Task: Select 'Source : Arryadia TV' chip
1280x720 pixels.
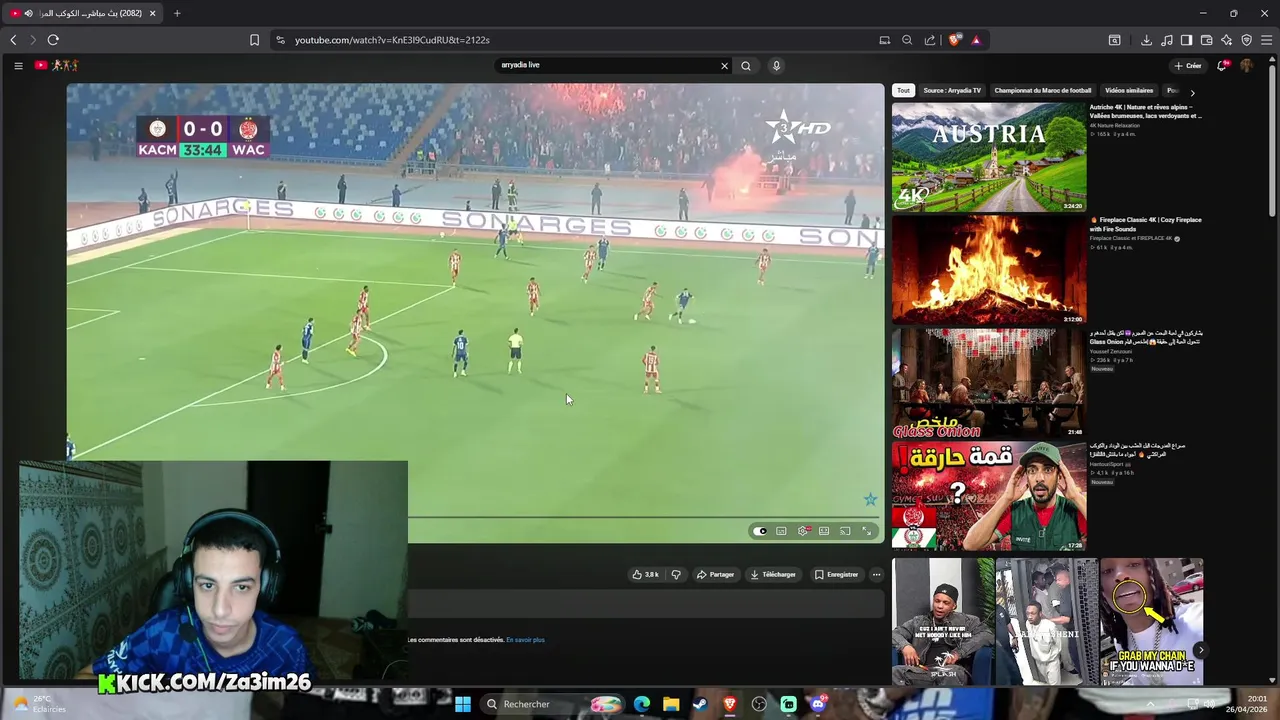Action: point(952,91)
